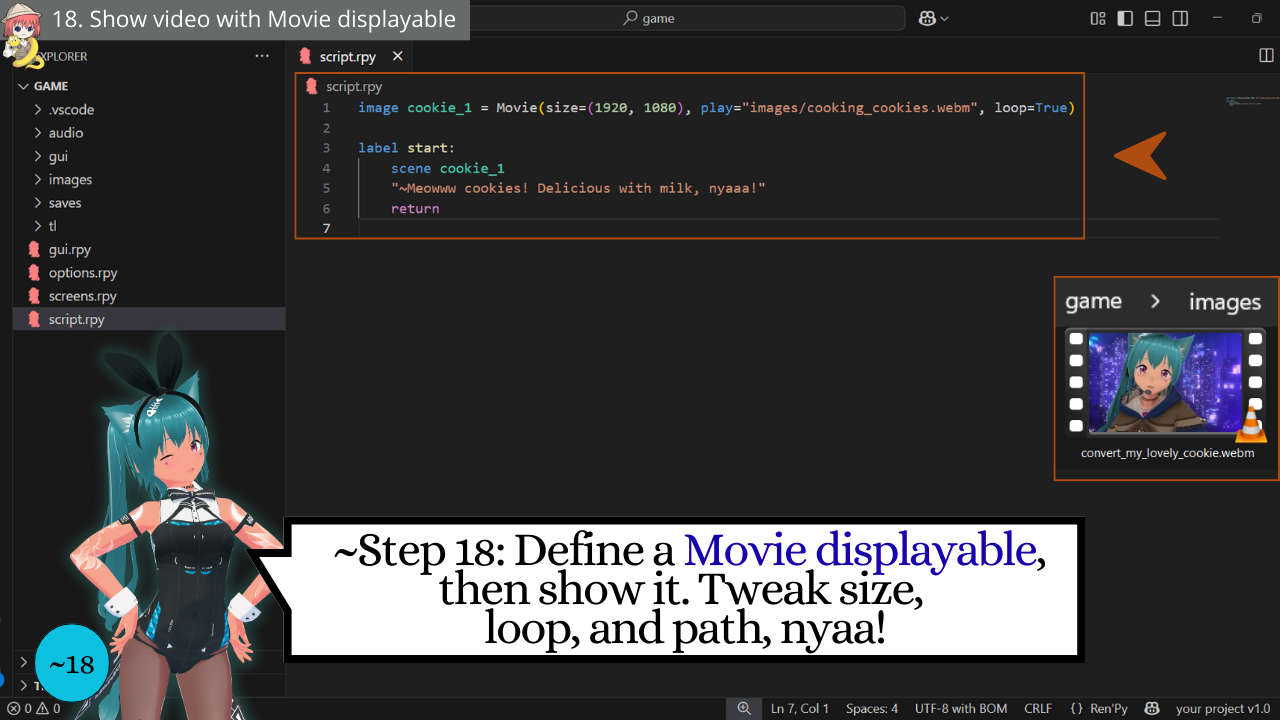Click the script.rpy breadcrumb above the code

354,86
